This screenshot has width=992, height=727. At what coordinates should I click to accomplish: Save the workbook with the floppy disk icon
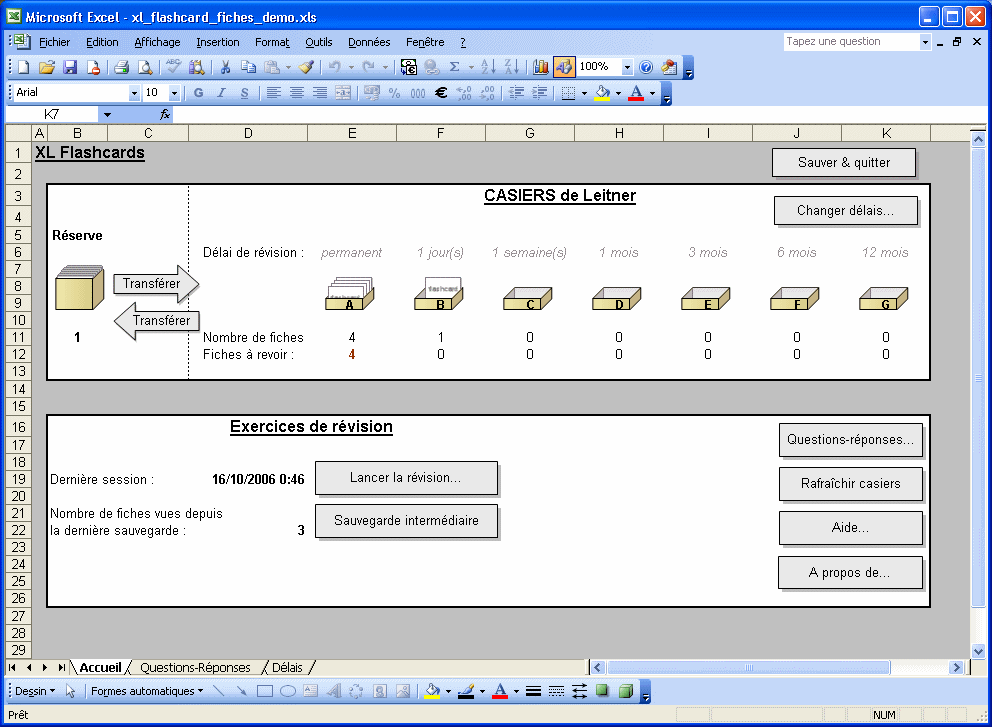[70, 67]
